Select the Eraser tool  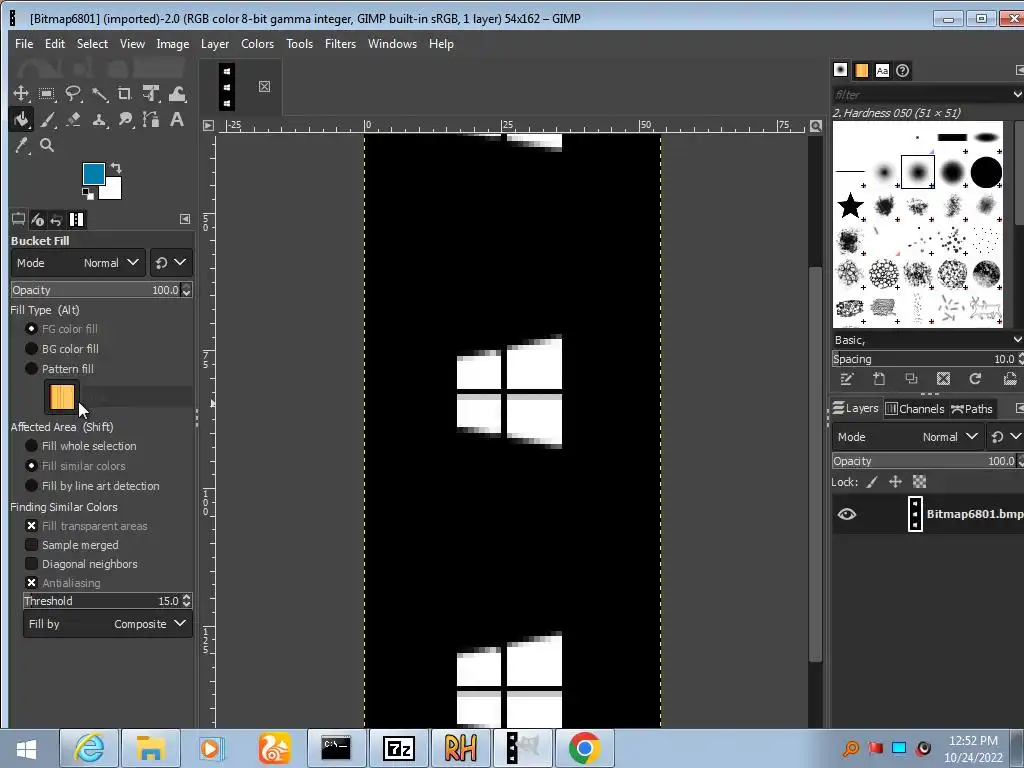click(x=72, y=120)
